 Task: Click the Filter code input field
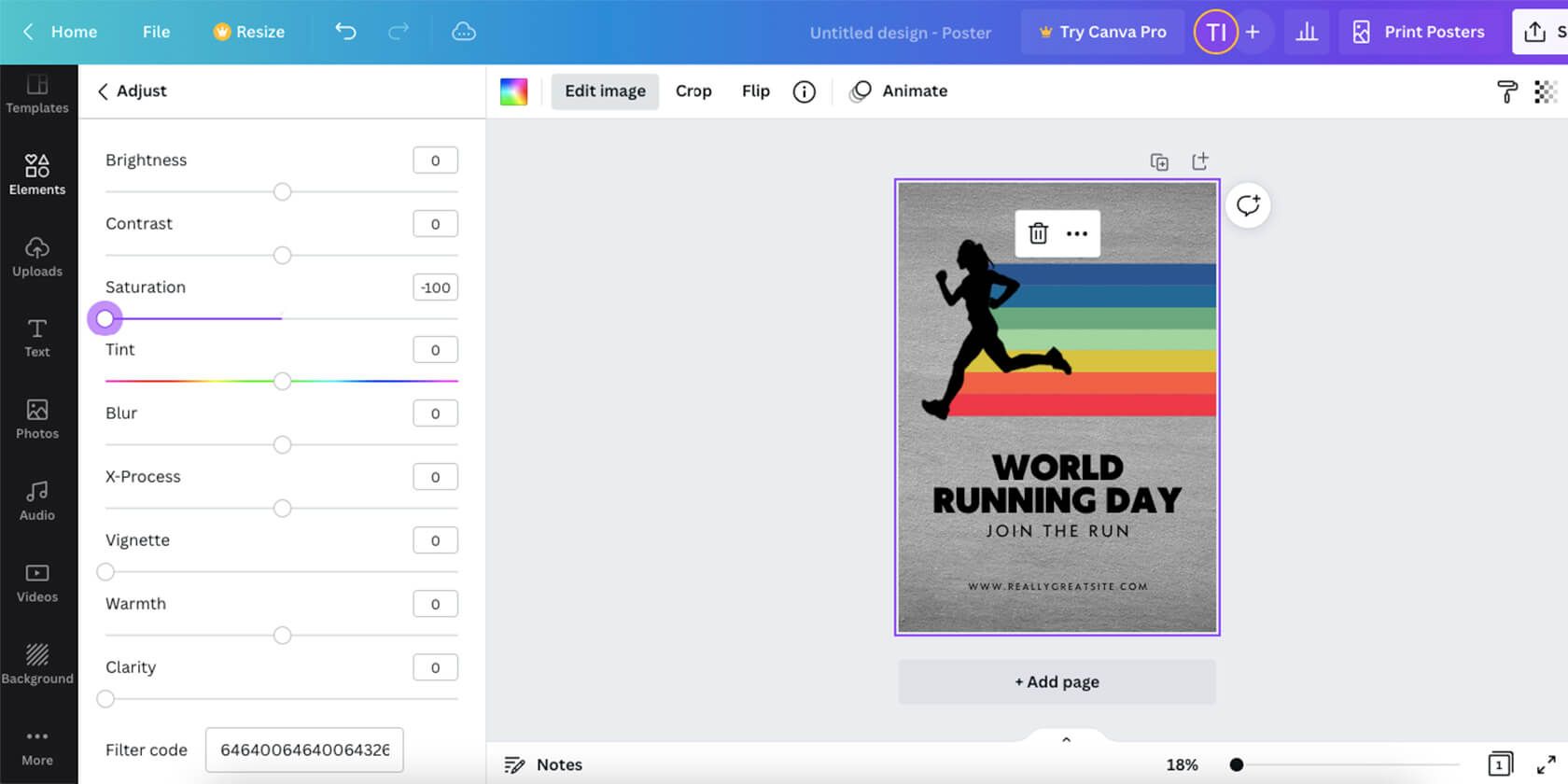tap(304, 750)
